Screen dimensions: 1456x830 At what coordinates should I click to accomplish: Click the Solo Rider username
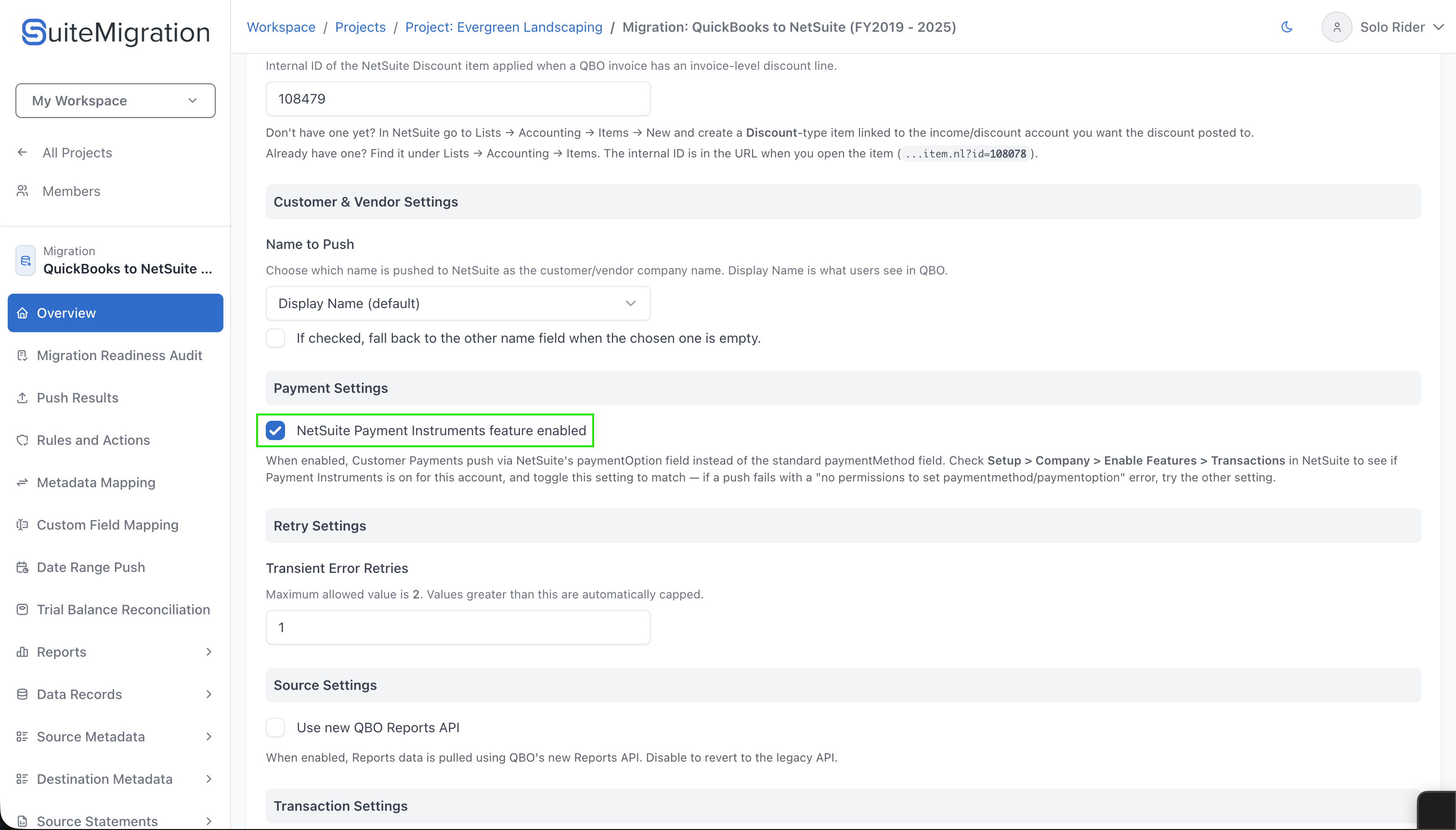tap(1392, 27)
